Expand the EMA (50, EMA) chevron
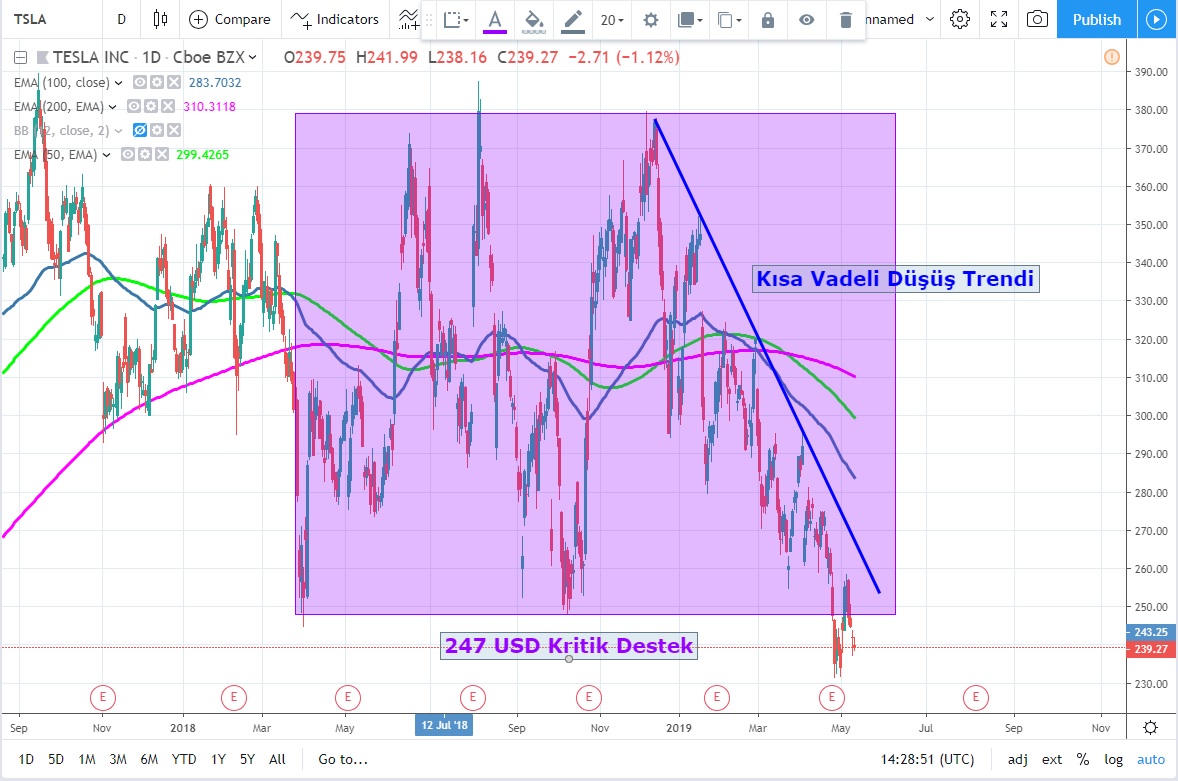 (106, 155)
